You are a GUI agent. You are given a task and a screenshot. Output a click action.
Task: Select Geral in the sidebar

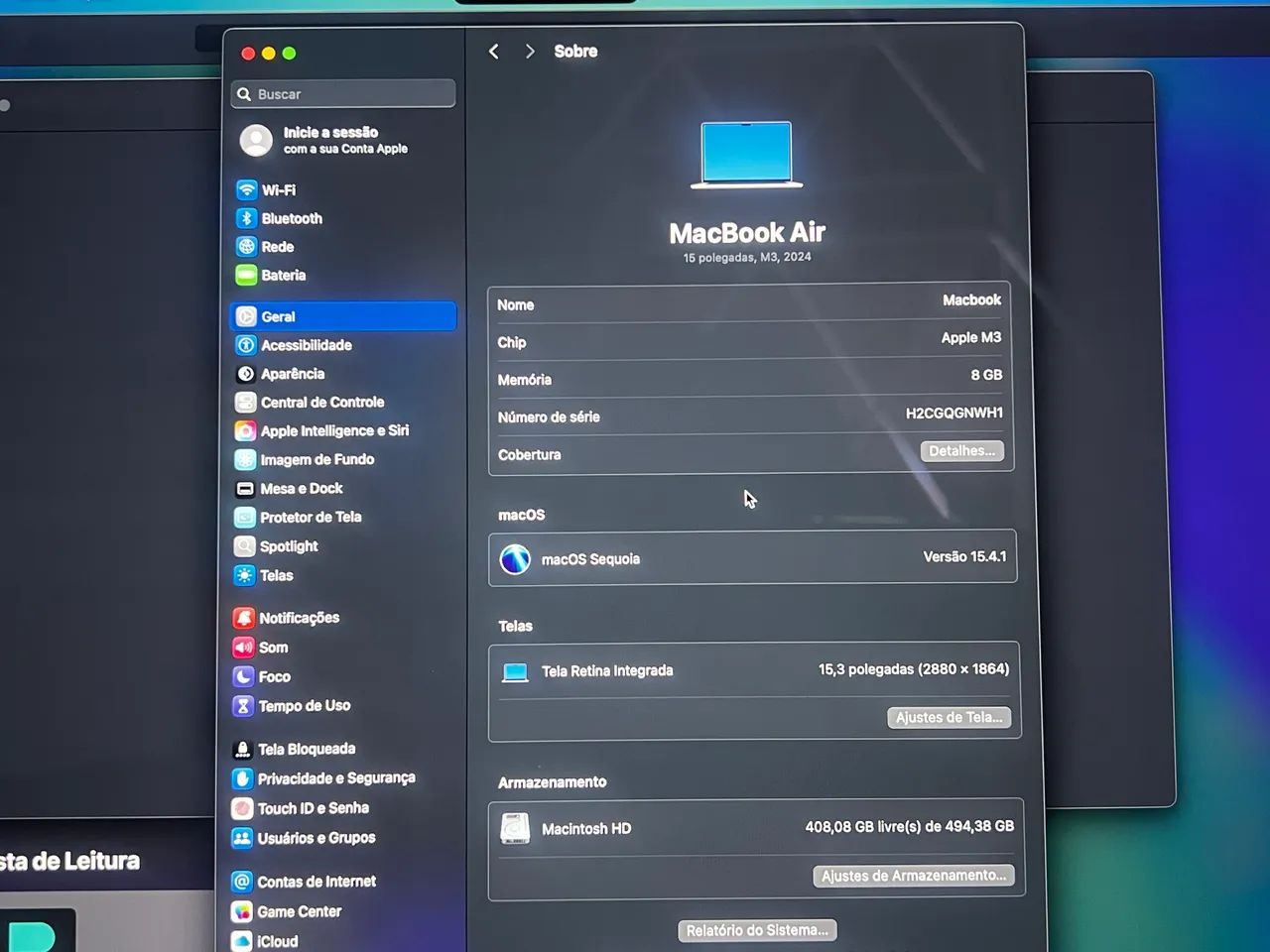pyautogui.click(x=343, y=316)
